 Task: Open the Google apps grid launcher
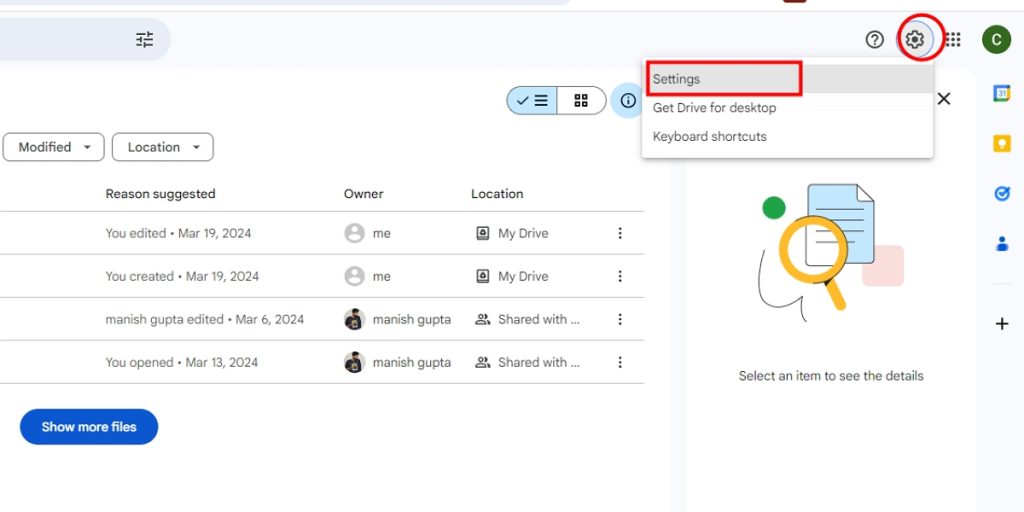click(x=953, y=40)
